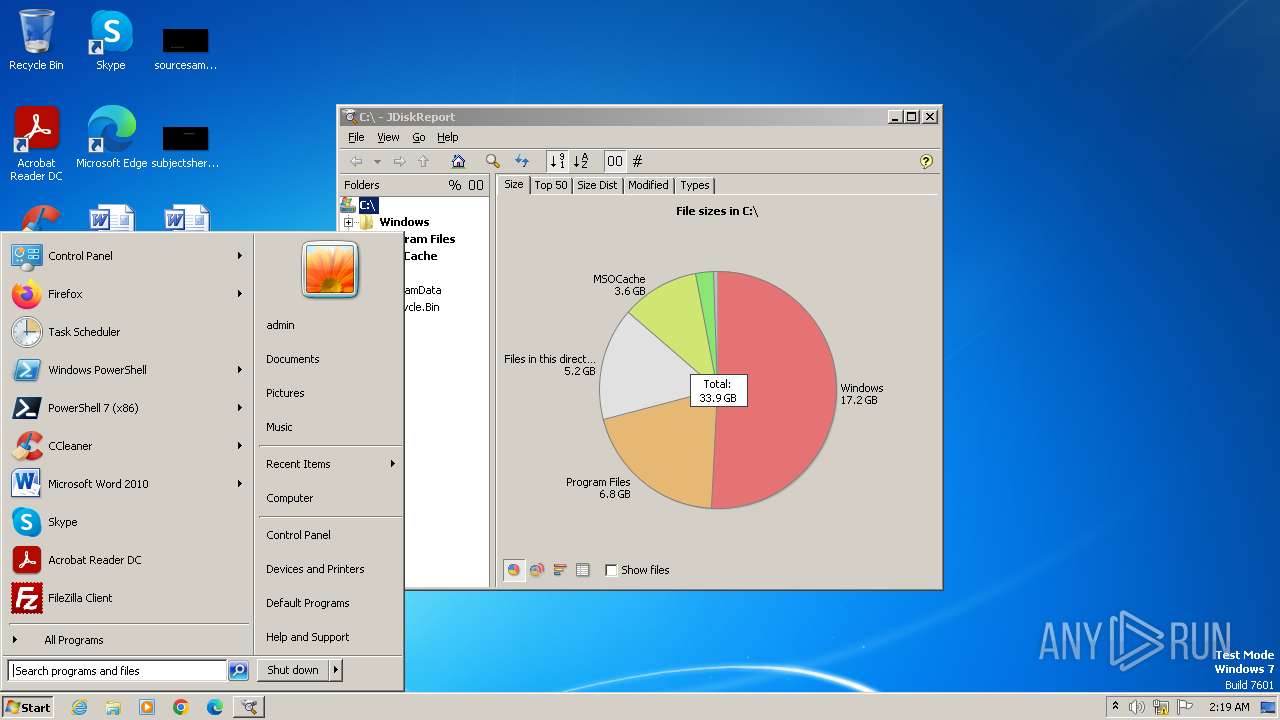
Task: Click the Search programs and files field
Action: click(117, 671)
